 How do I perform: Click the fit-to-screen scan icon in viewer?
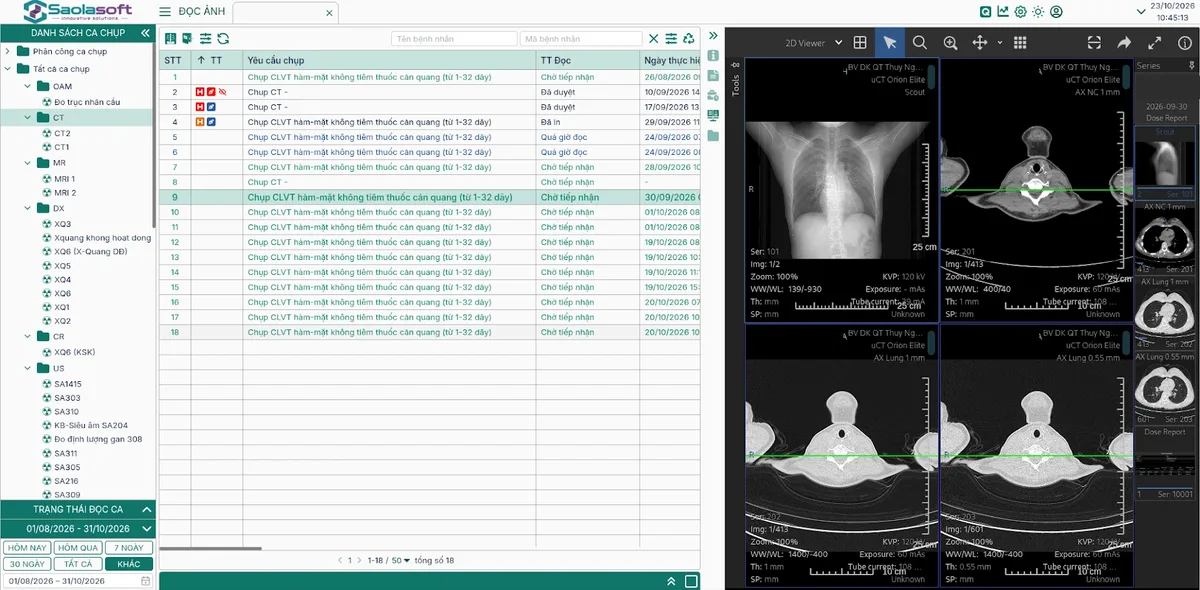pyautogui.click(x=1094, y=43)
